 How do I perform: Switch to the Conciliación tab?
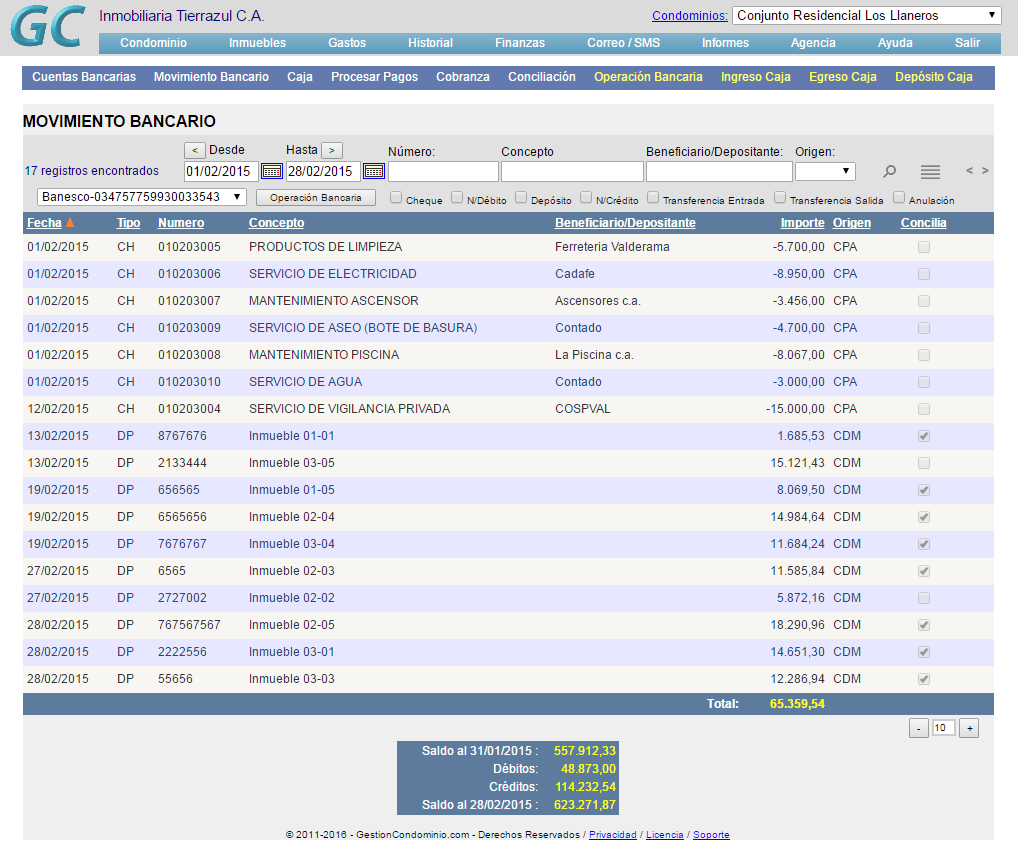click(541, 77)
